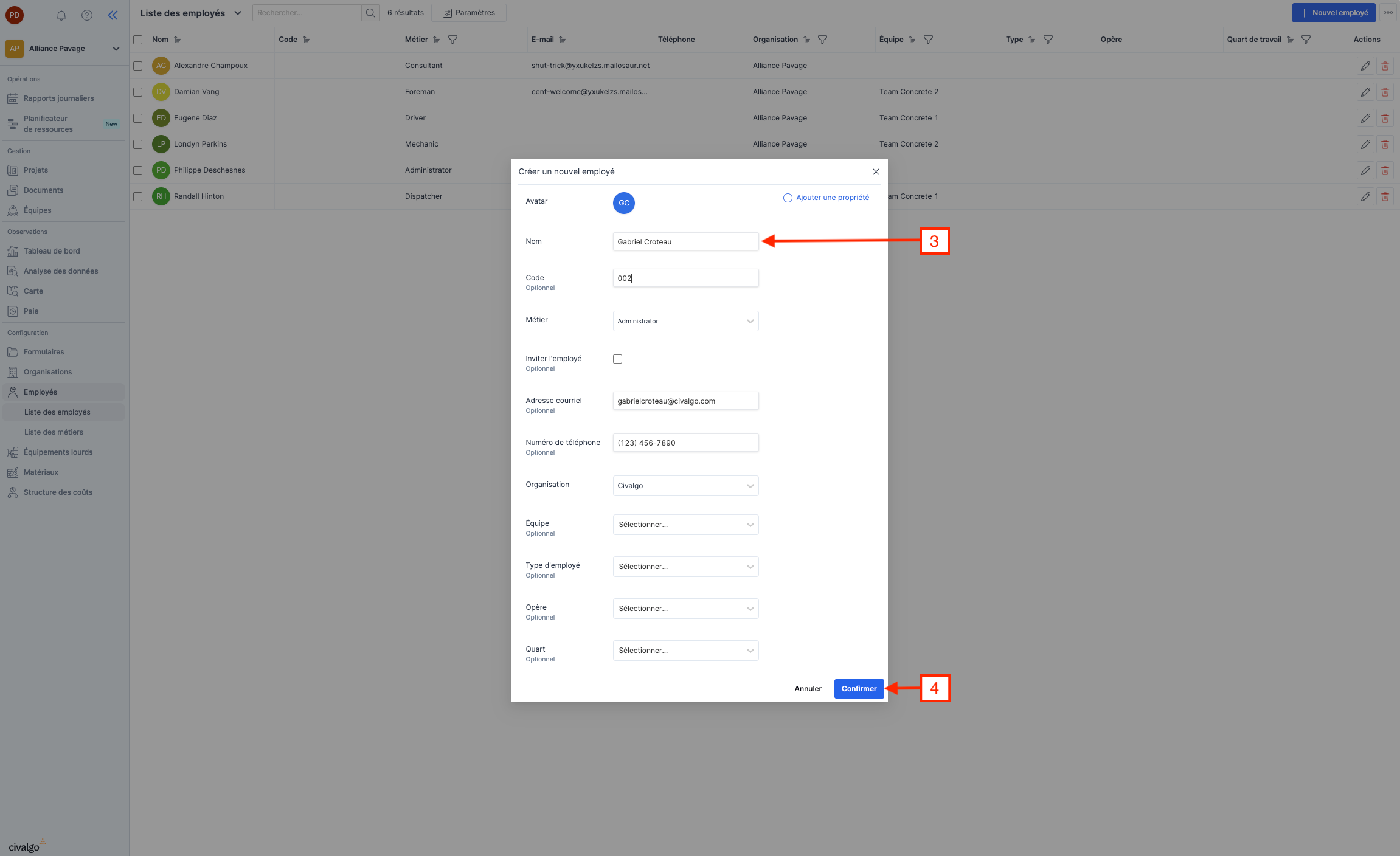The image size is (1400, 856).
Task: Check the Inviter l'employé checkbox
Action: [x=617, y=359]
